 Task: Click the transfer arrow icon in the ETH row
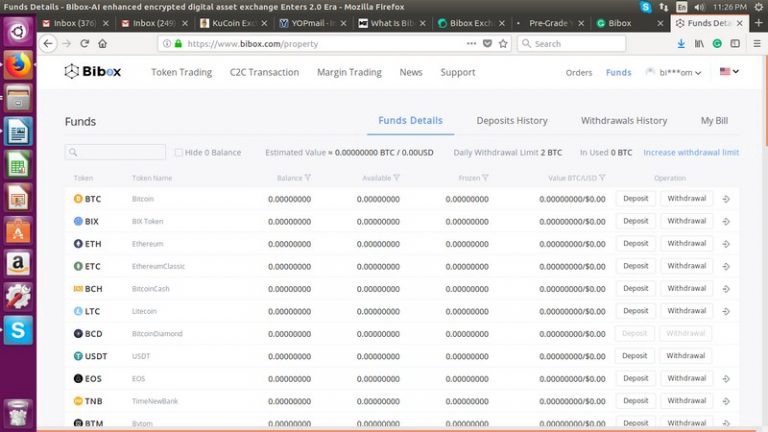726,244
